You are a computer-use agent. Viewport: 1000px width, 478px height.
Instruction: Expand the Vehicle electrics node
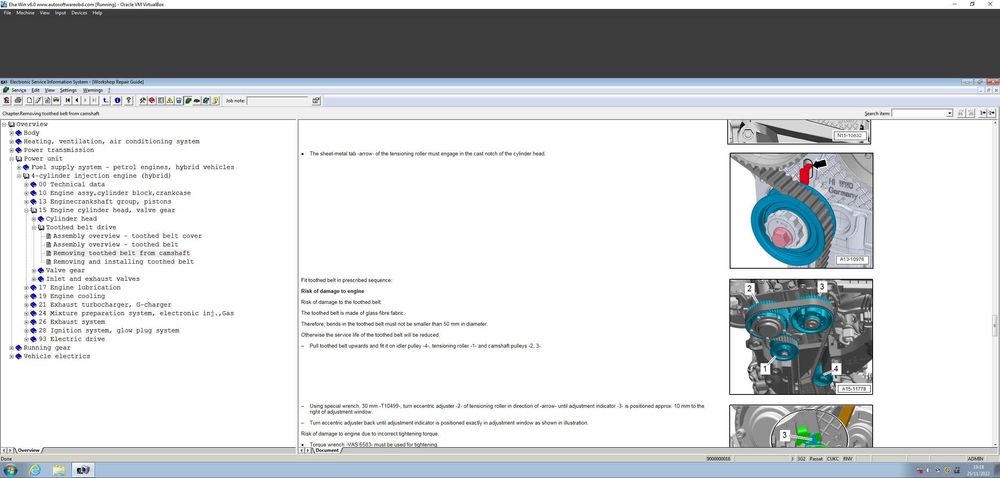pos(11,356)
